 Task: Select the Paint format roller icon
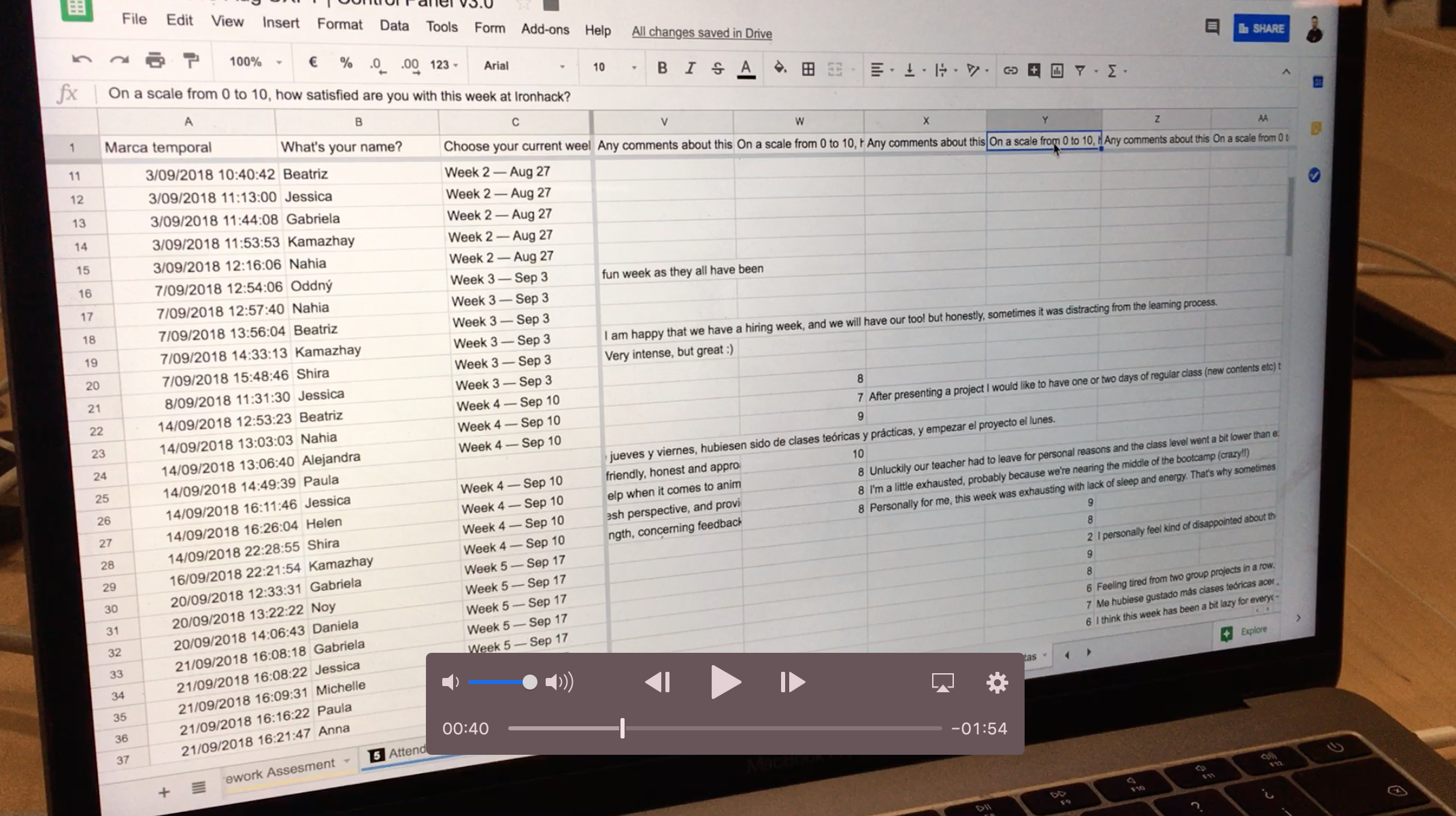click(x=191, y=61)
